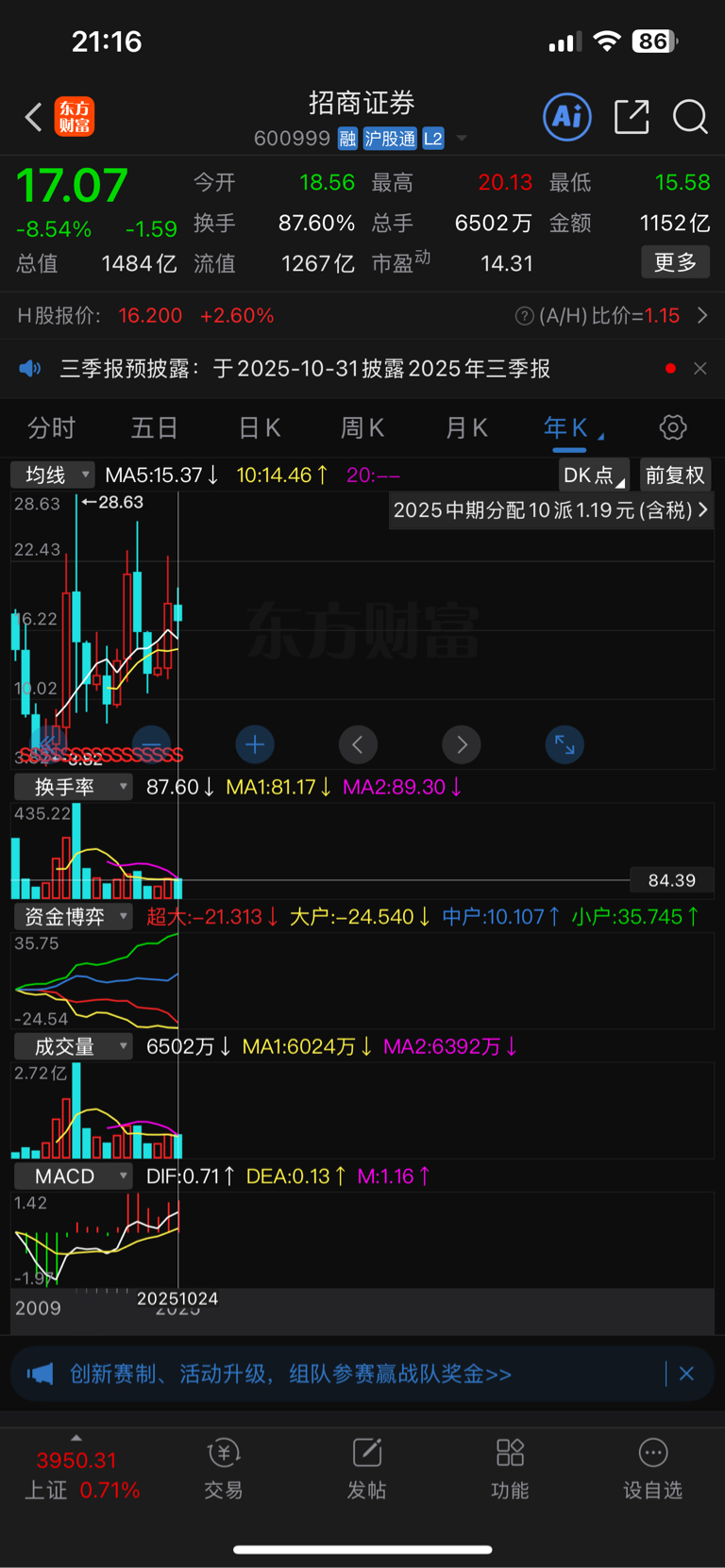Open the 发帖 post button
This screenshot has width=725, height=1568.
pos(366,1469)
